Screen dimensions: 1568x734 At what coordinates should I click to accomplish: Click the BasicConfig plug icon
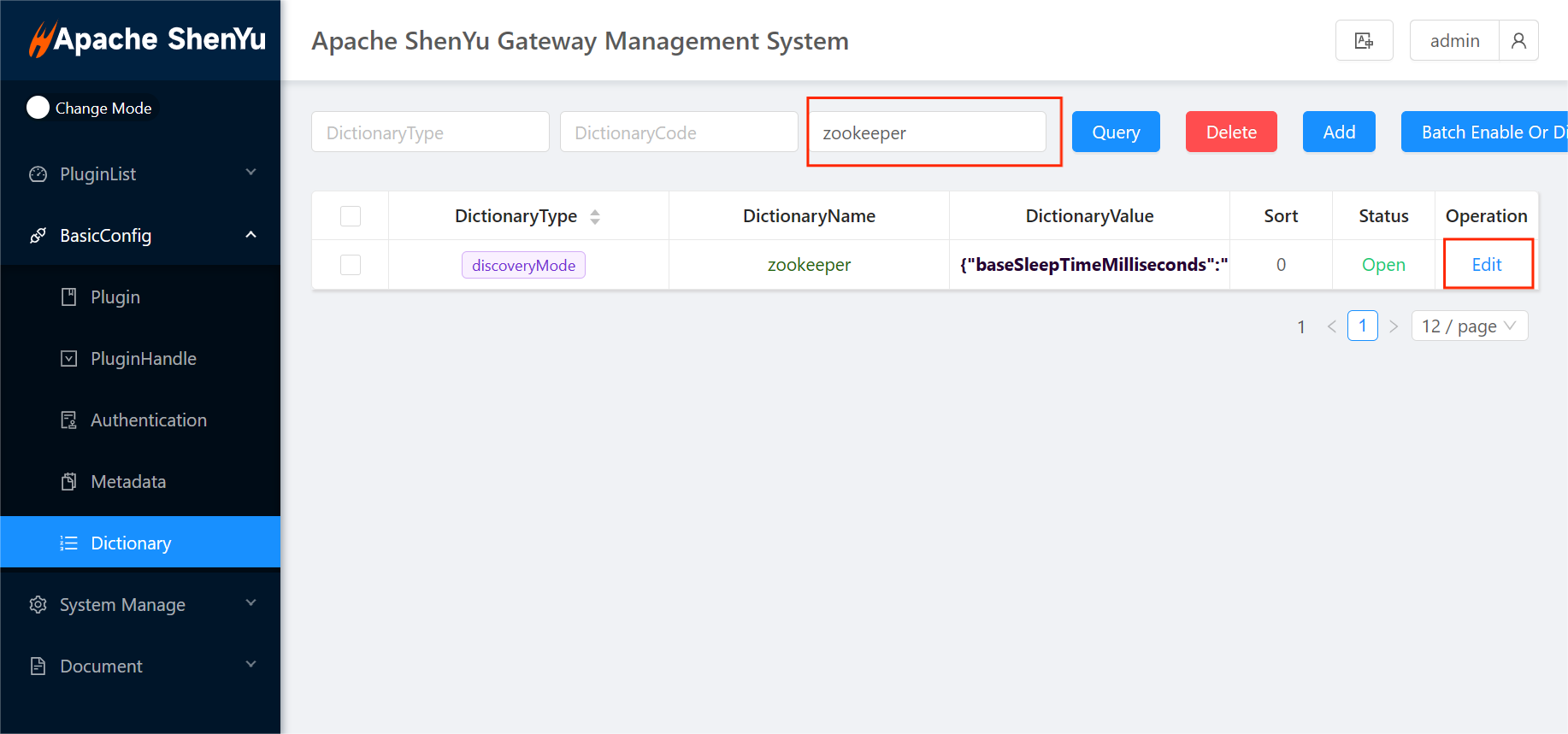pos(38,236)
